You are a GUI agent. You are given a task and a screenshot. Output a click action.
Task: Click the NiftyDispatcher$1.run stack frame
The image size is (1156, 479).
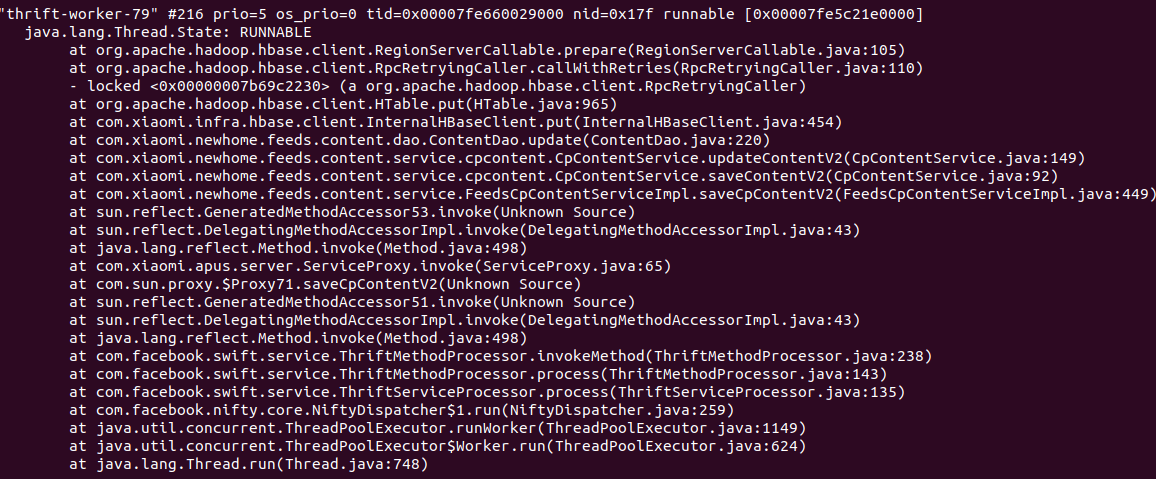pos(402,410)
